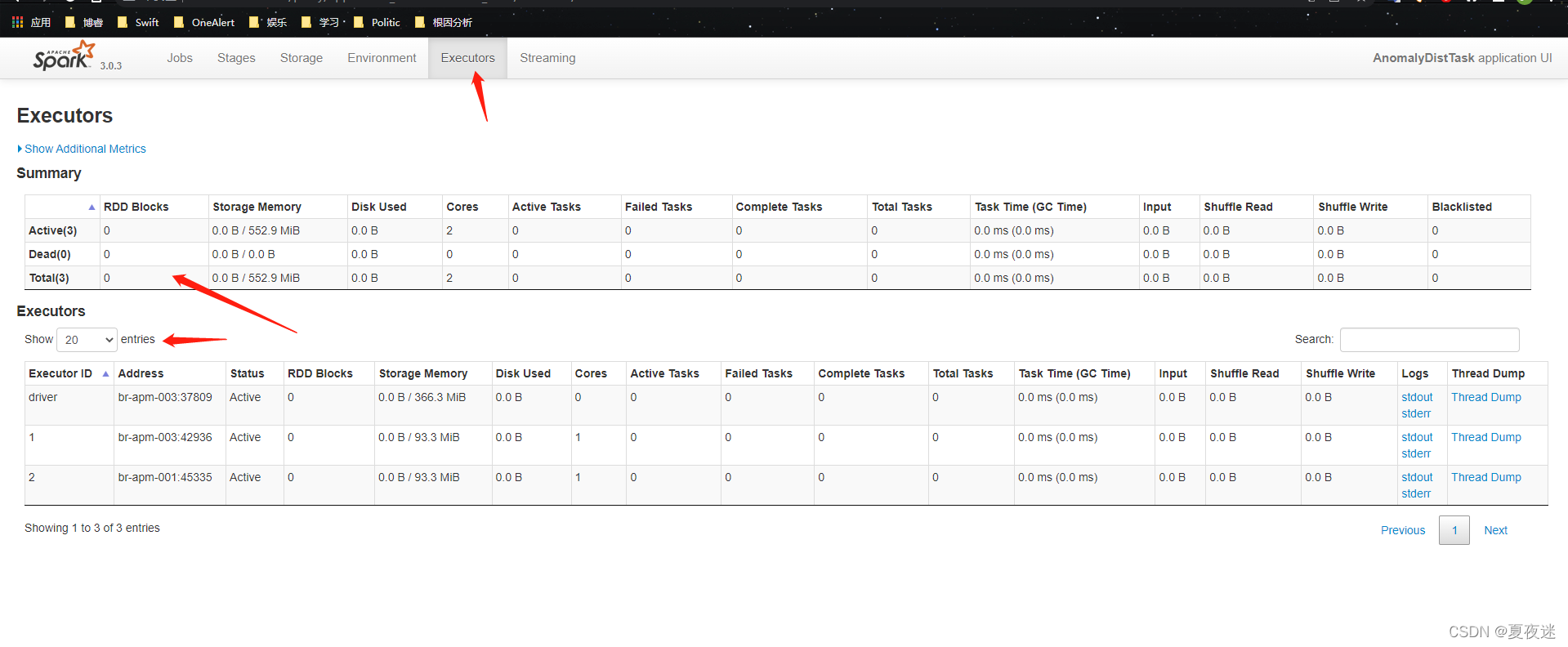Expand Show Additional Metrics
The width and height of the screenshot is (1568, 647).
(82, 149)
